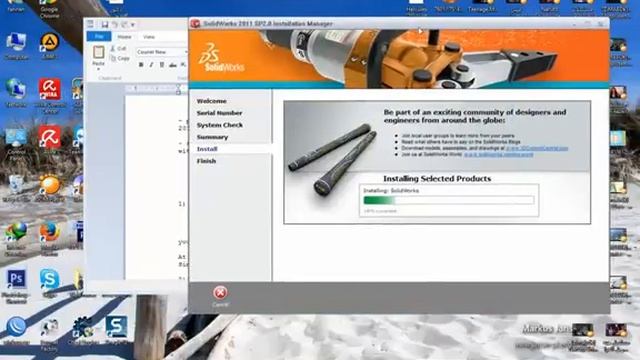Launch Skype desktop shortcut
This screenshot has height=360, width=640.
click(49, 282)
